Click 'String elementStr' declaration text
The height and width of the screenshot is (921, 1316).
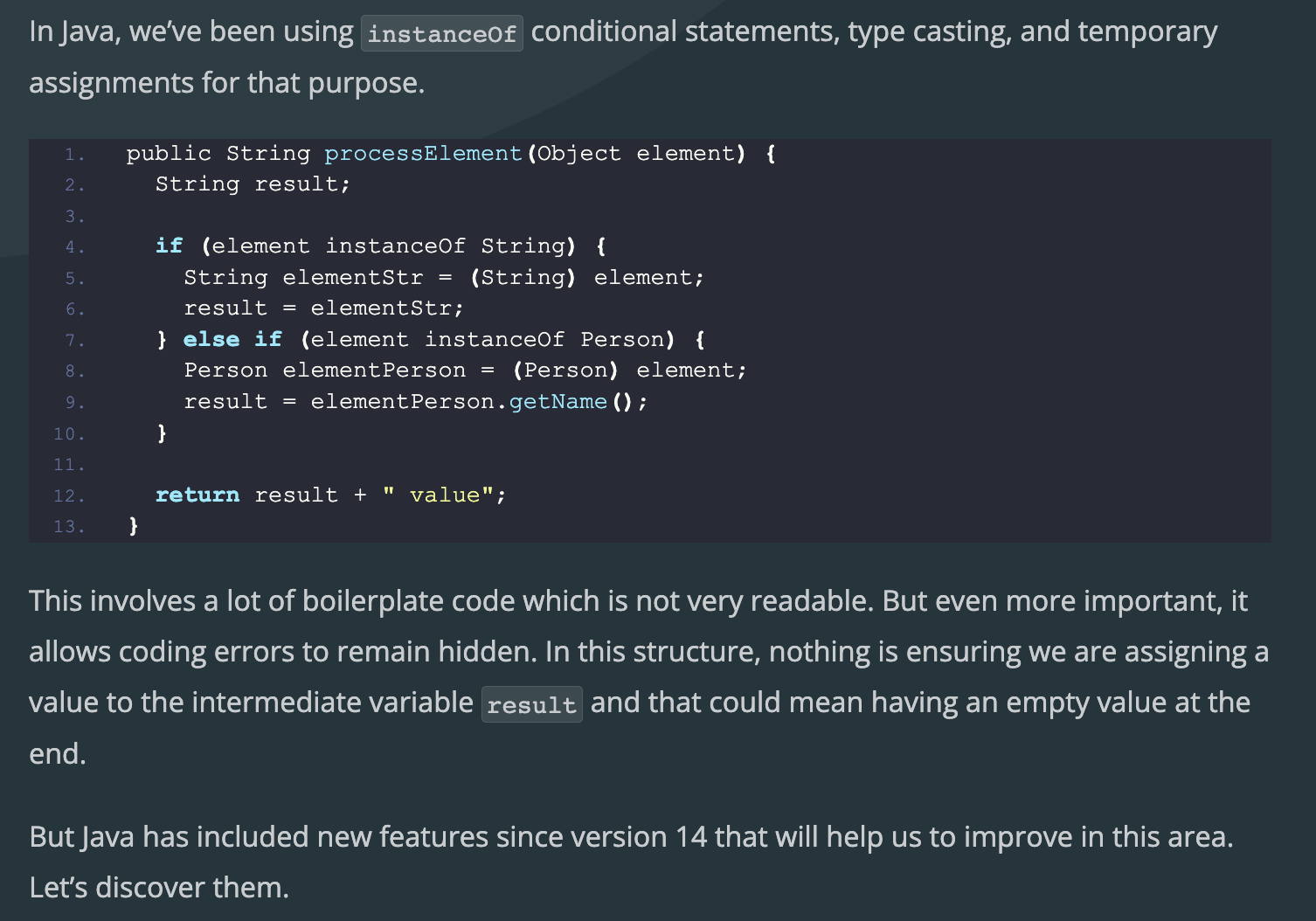point(303,277)
